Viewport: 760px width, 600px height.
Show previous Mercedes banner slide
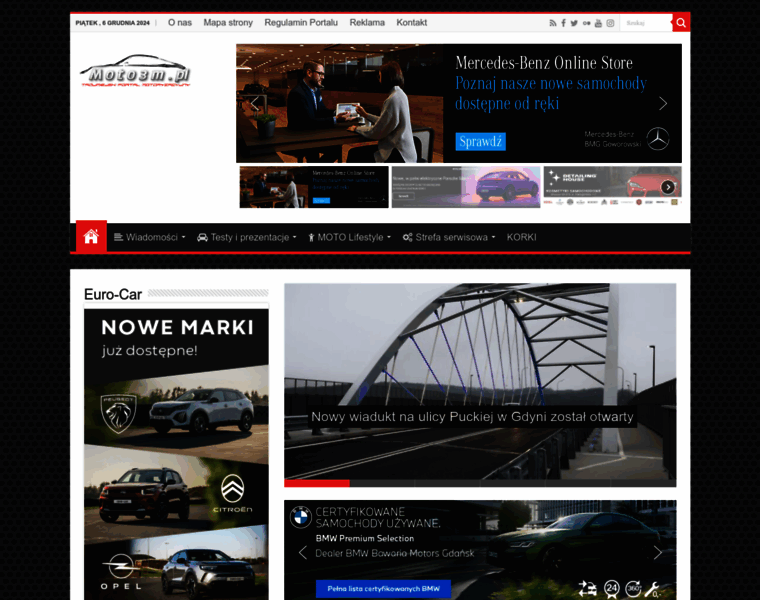[255, 103]
